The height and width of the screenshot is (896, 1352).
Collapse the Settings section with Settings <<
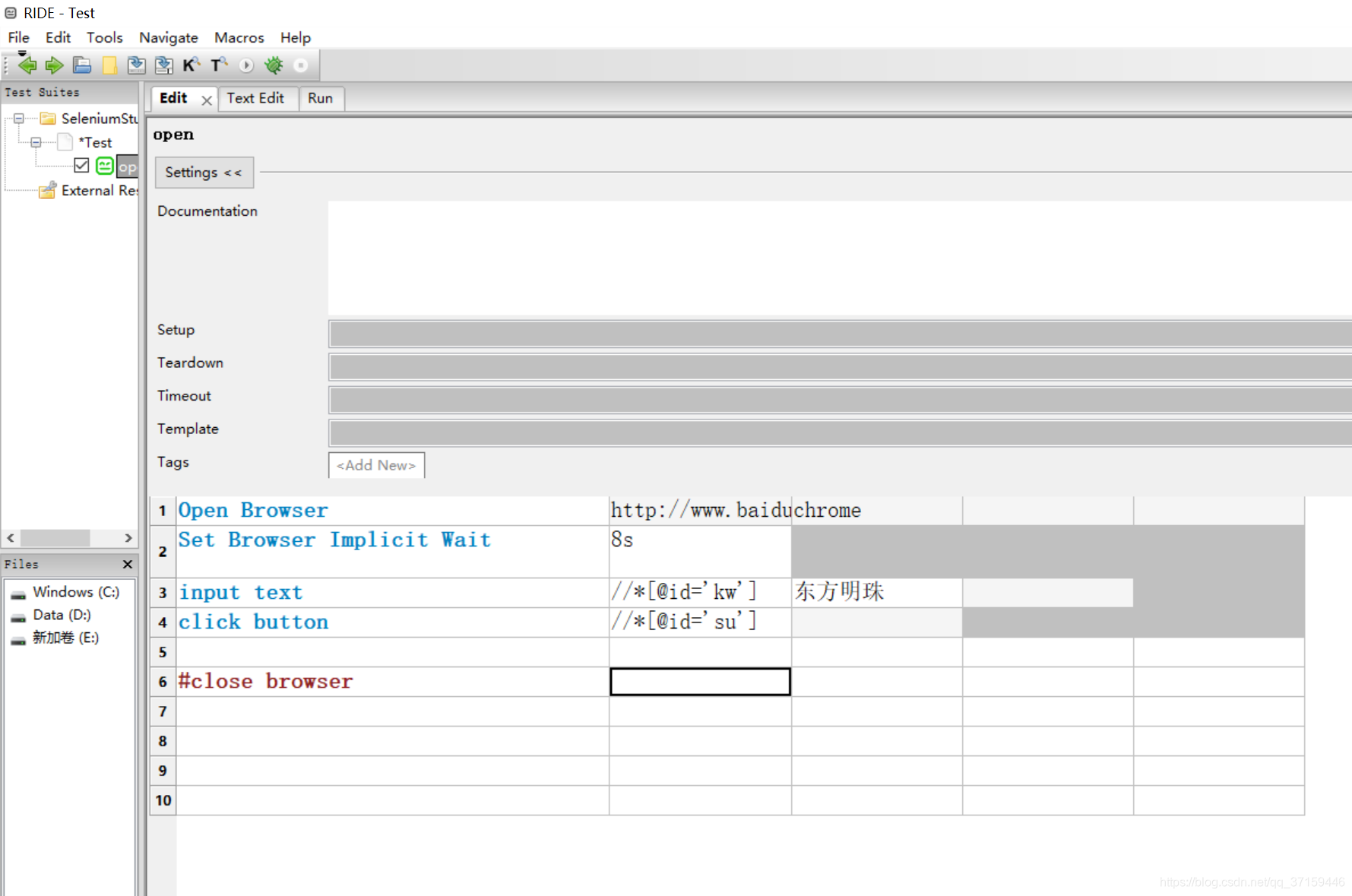coord(204,173)
